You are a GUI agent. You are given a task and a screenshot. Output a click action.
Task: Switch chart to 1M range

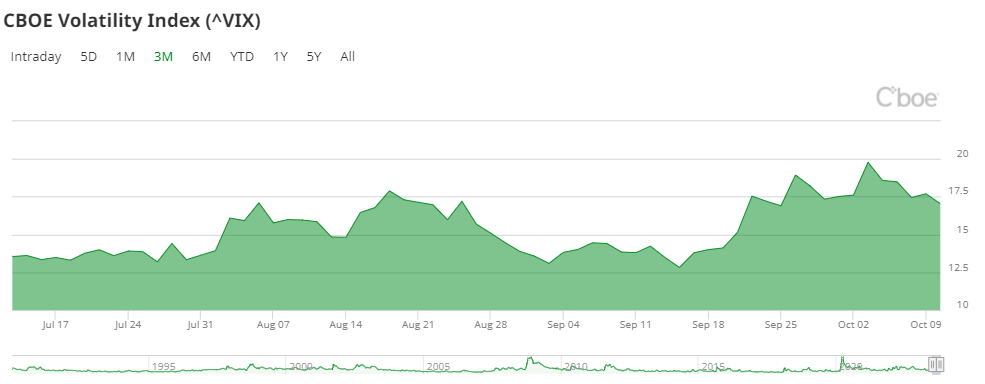coord(126,57)
